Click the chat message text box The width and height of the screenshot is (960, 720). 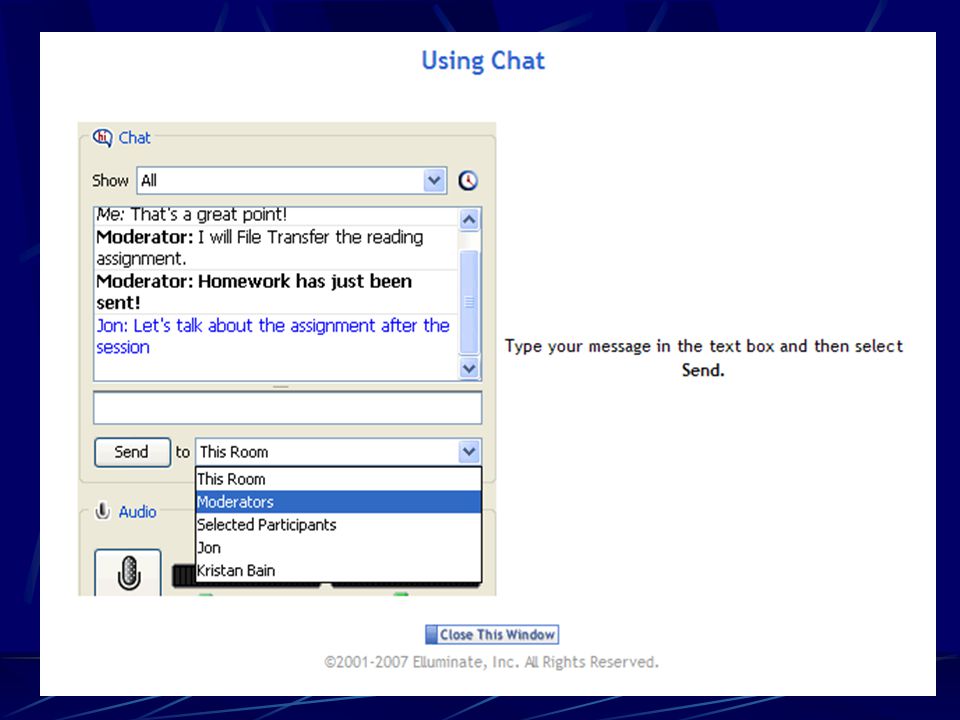click(x=287, y=408)
